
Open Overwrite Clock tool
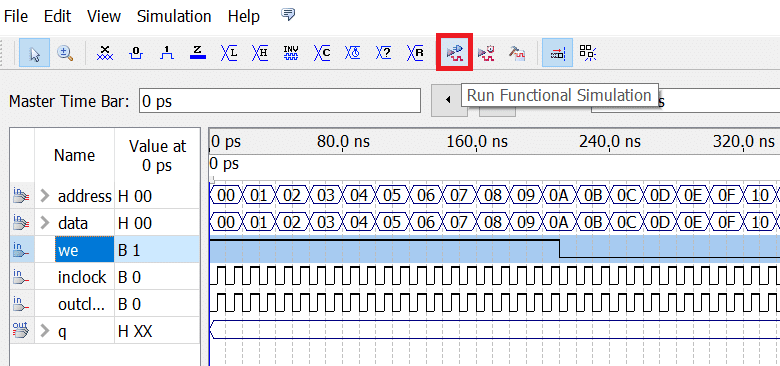tap(353, 53)
